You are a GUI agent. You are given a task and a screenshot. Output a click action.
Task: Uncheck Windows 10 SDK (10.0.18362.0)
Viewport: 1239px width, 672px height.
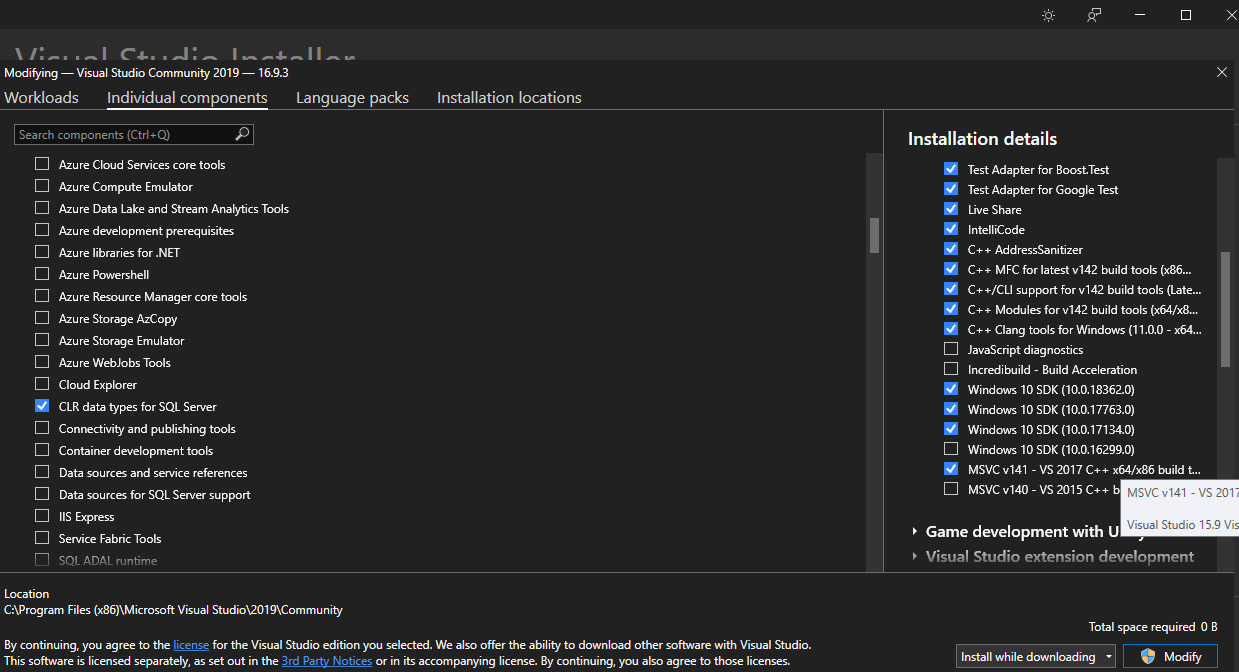pos(950,389)
